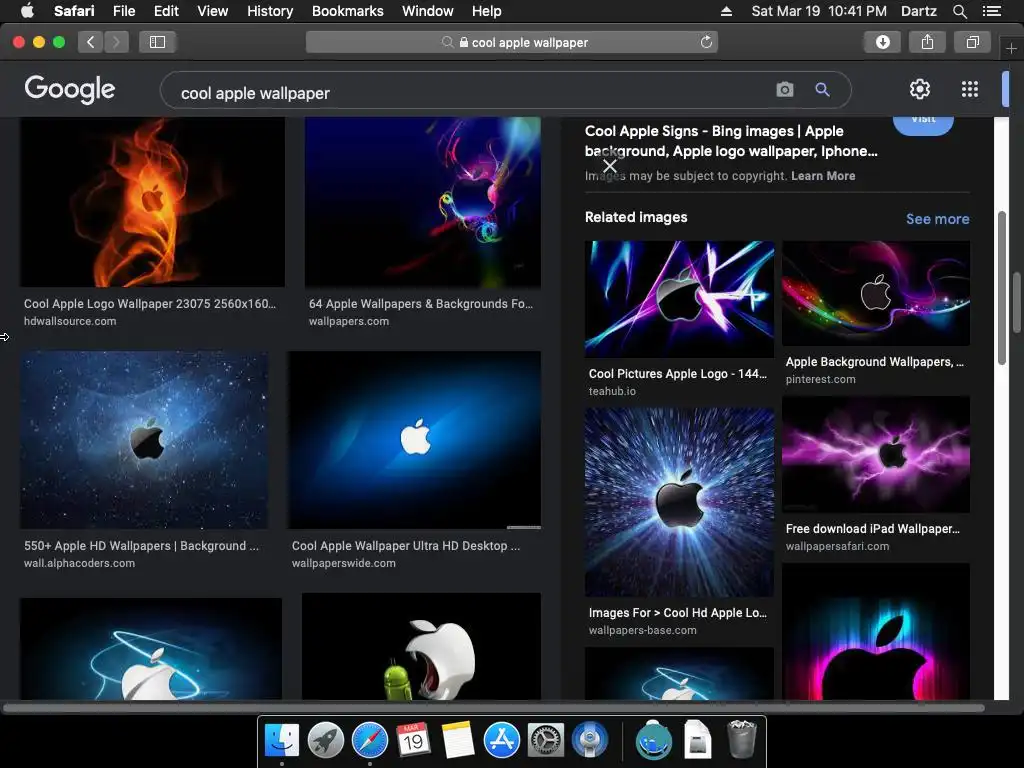Open purple lightning iPad wallpaper image
The height and width of the screenshot is (768, 1024).
pos(876,454)
